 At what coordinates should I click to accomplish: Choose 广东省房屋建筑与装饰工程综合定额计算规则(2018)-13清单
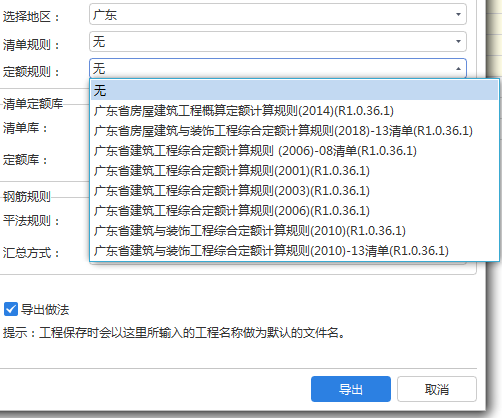point(295,131)
